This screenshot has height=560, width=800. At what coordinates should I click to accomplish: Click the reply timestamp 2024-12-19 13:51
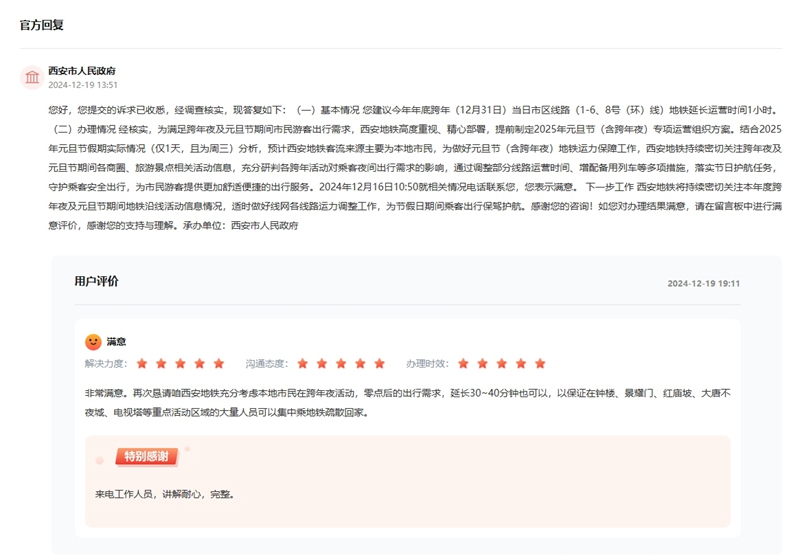click(x=83, y=86)
